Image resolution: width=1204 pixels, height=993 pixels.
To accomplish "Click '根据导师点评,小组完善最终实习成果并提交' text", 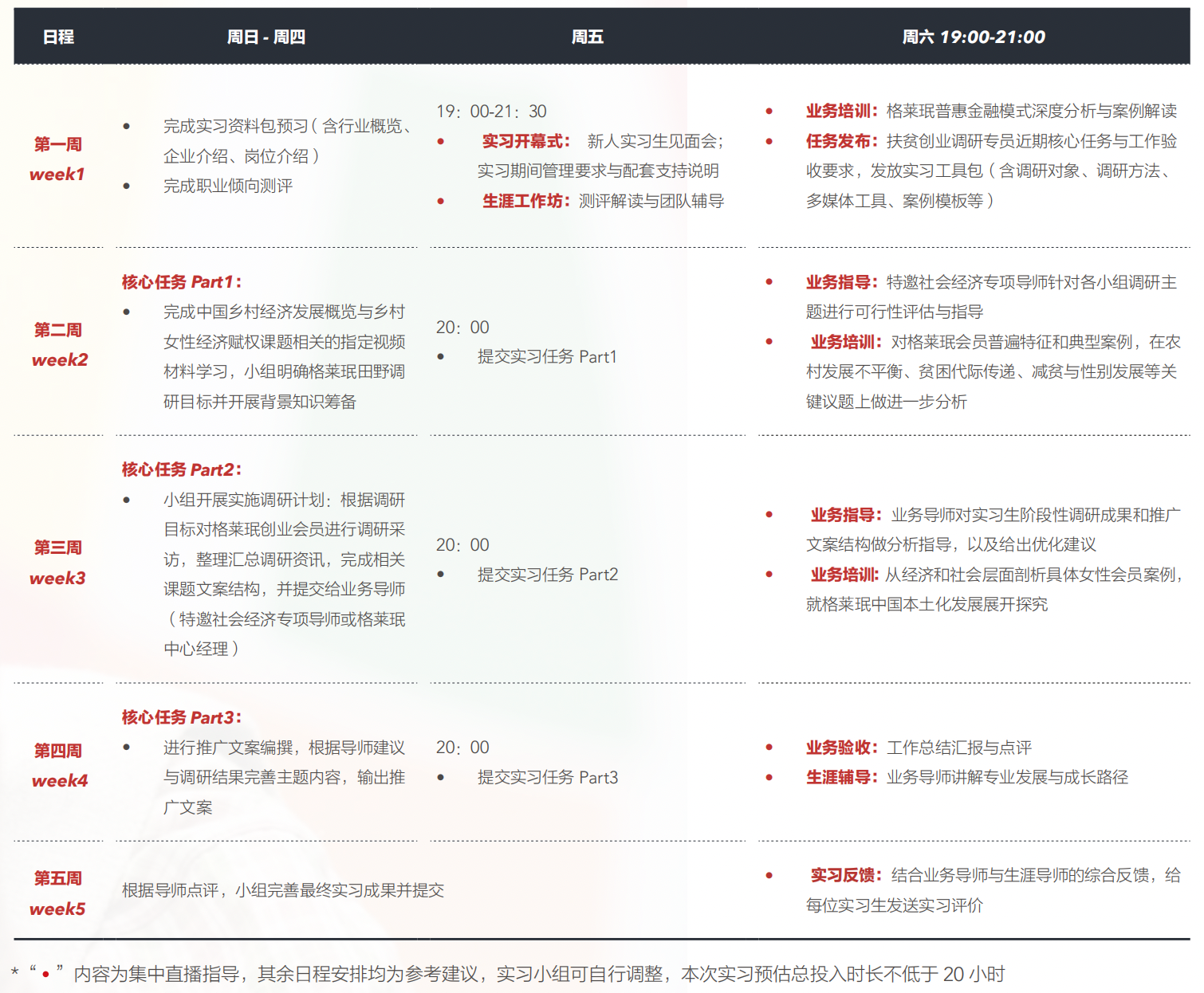I will 283,890.
